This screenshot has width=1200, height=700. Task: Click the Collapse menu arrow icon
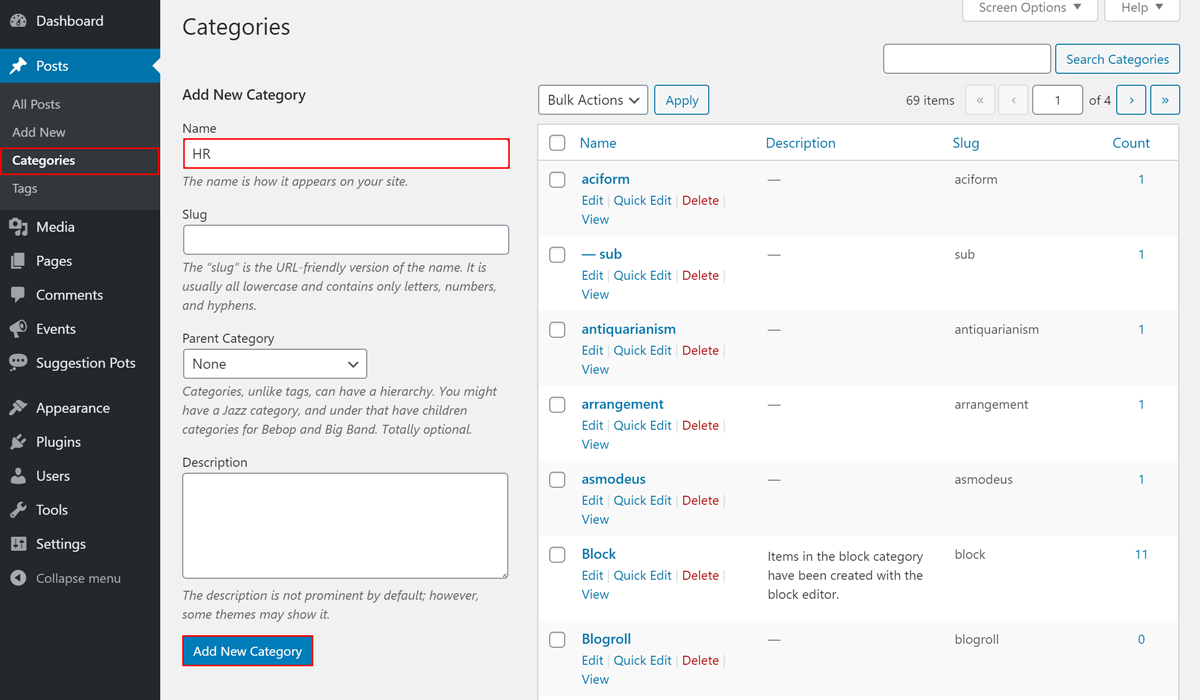point(18,578)
